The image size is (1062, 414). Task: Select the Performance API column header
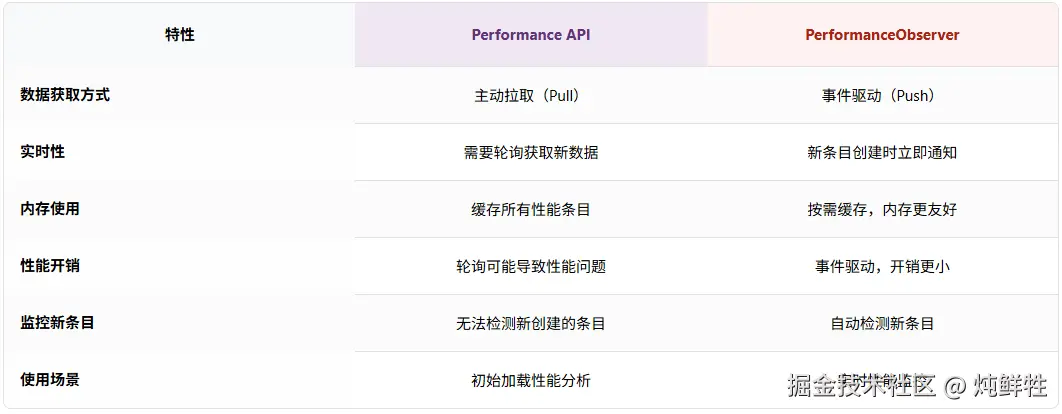(531, 35)
